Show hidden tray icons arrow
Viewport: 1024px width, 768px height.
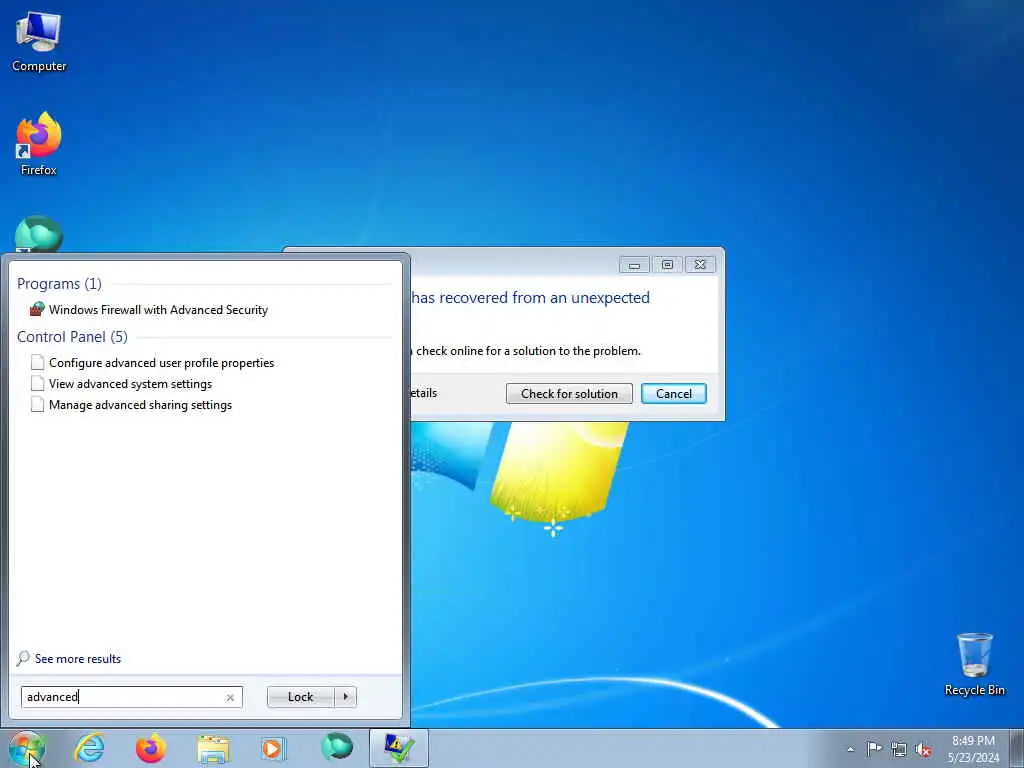coord(850,749)
